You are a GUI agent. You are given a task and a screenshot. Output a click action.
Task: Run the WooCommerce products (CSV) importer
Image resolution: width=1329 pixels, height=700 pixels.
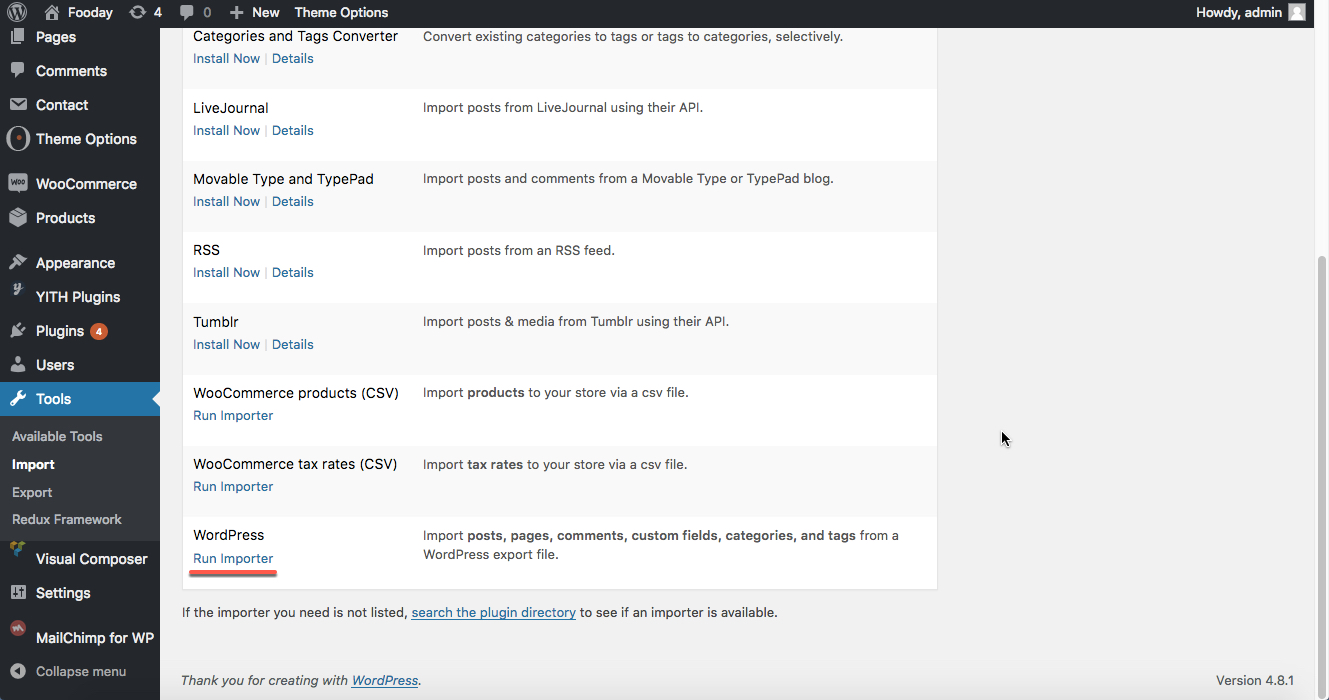233,415
